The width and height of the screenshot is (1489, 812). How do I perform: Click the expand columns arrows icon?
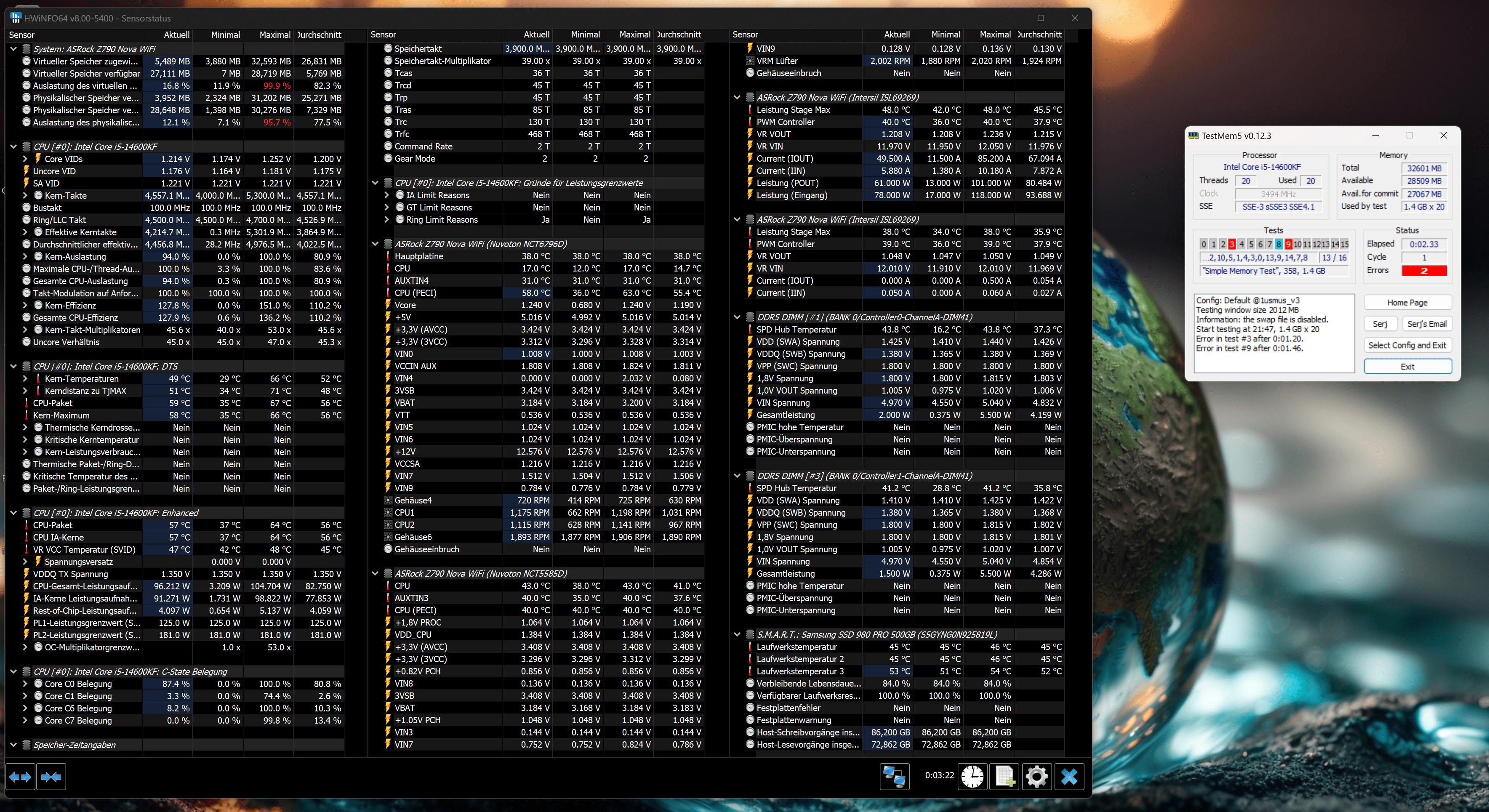(20, 777)
